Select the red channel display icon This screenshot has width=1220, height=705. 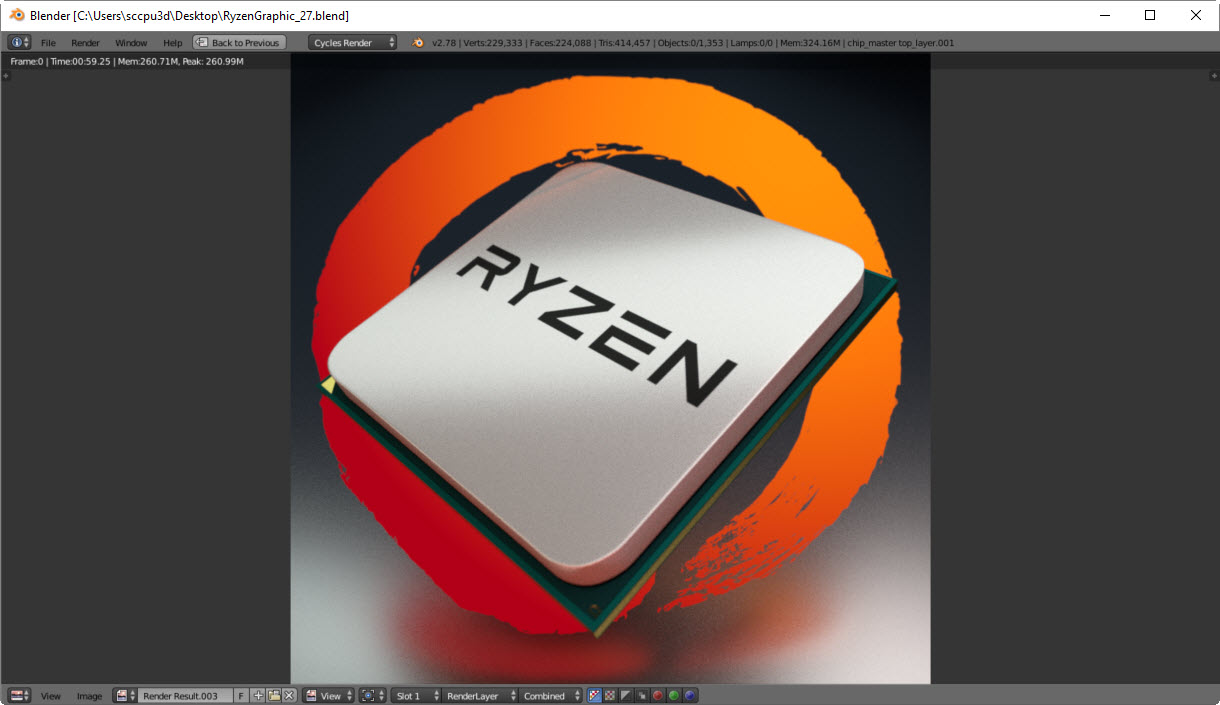pos(658,695)
